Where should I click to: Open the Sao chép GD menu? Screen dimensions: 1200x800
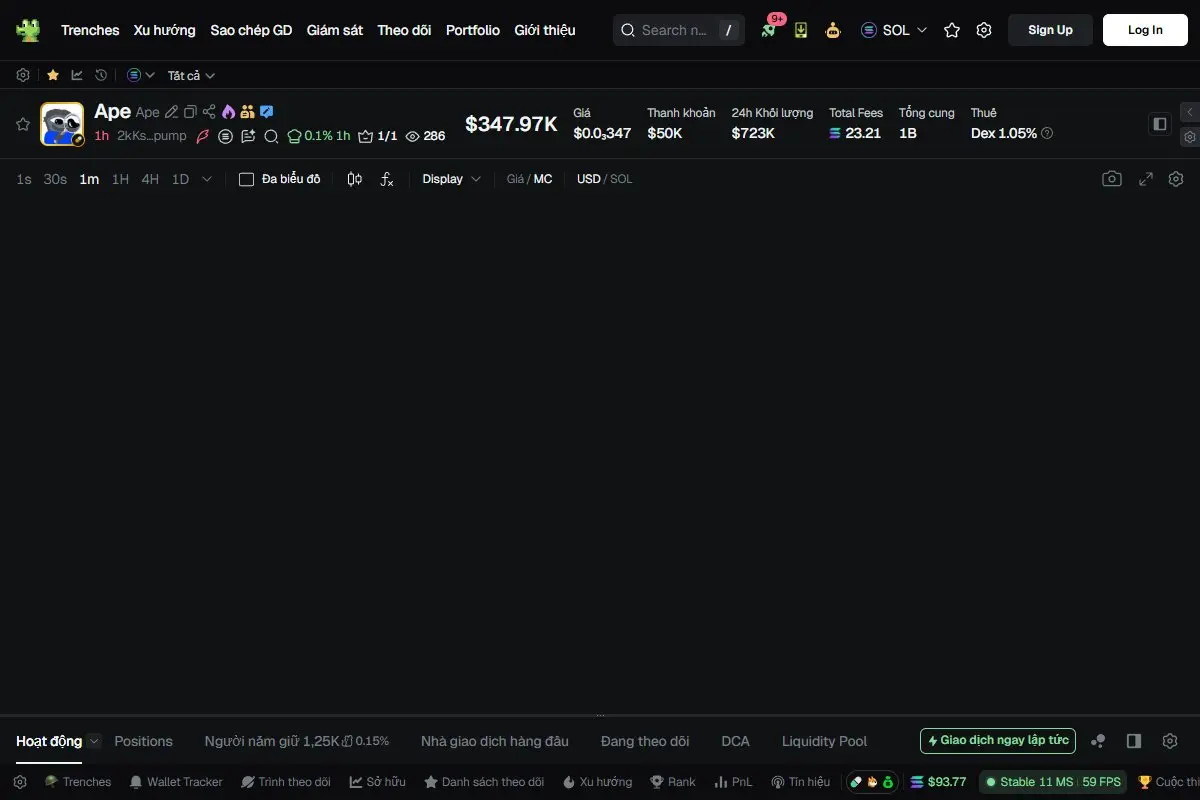[x=251, y=30]
